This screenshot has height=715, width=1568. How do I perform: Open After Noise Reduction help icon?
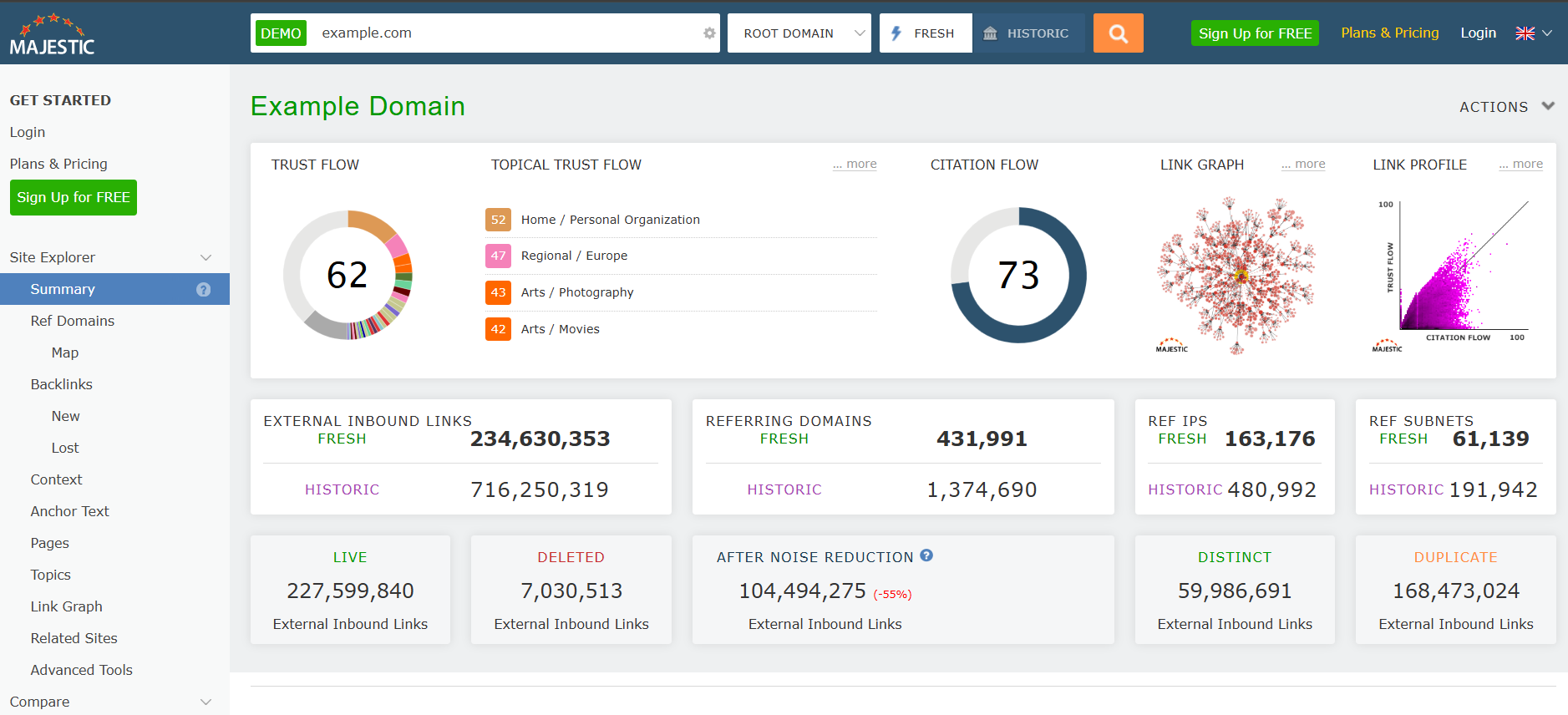click(x=926, y=555)
